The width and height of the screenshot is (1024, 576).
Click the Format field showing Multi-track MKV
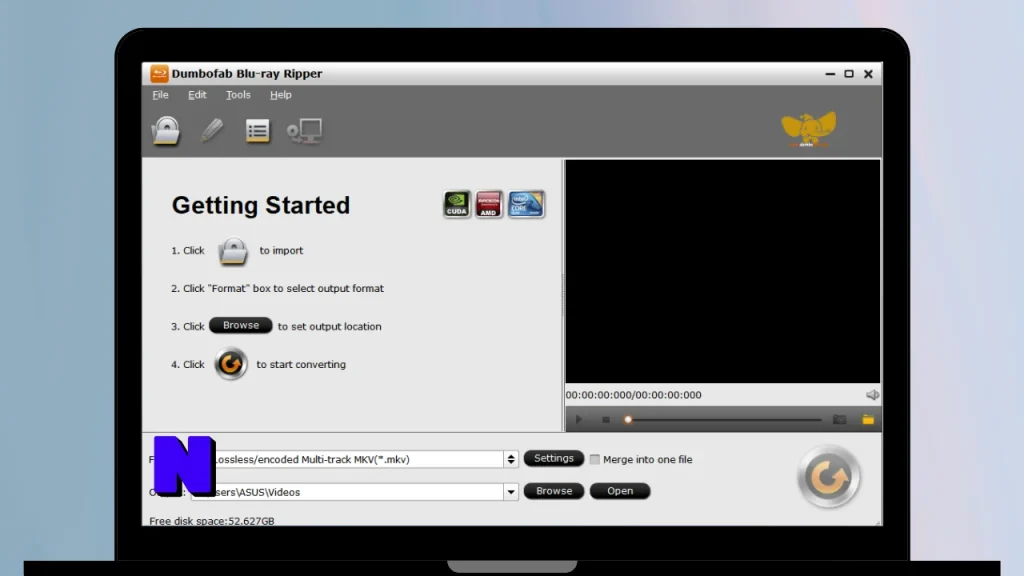[x=355, y=460]
